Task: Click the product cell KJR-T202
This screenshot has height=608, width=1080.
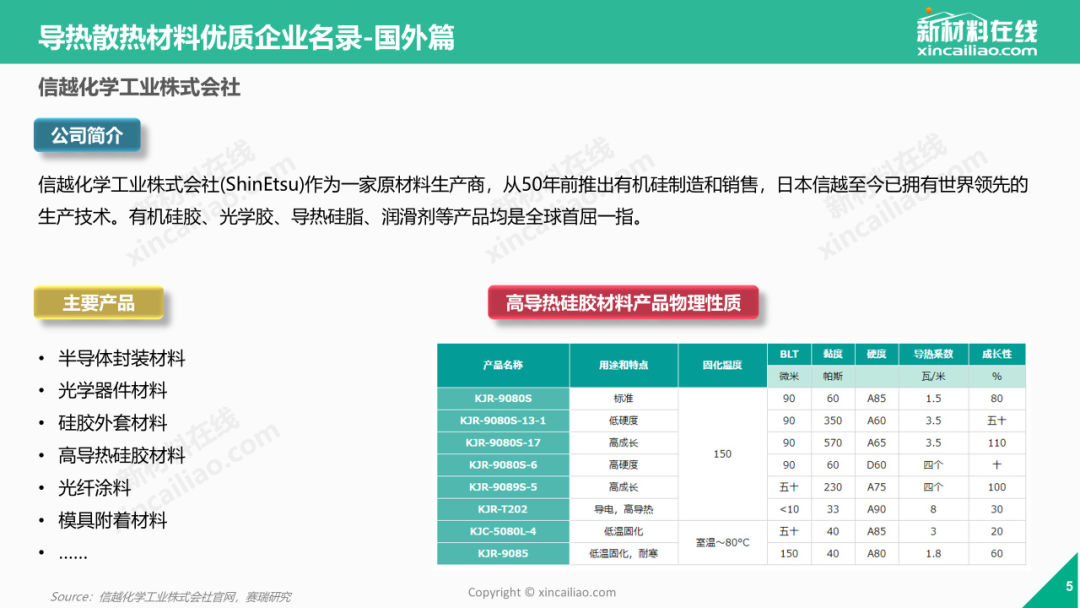Action: point(503,509)
